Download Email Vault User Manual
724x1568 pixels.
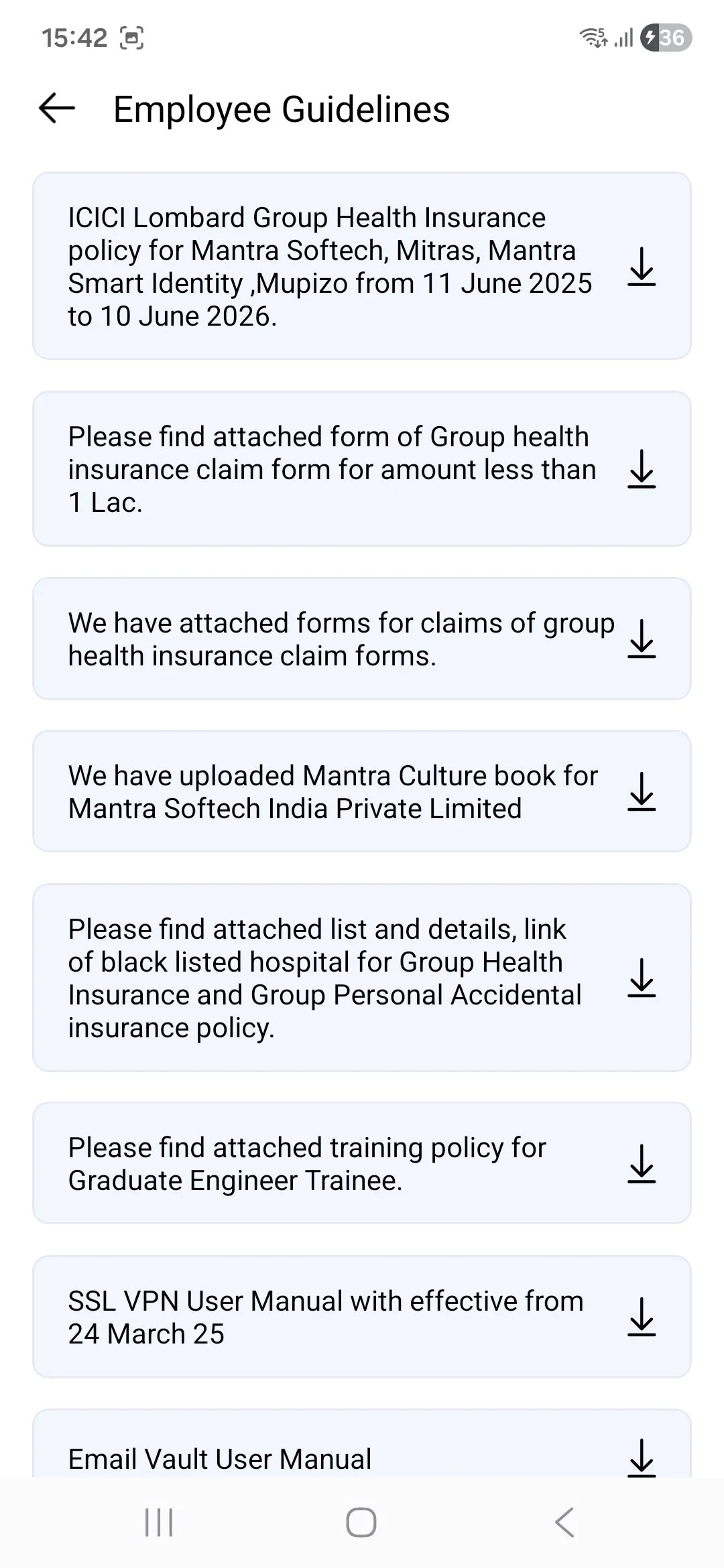click(642, 1458)
